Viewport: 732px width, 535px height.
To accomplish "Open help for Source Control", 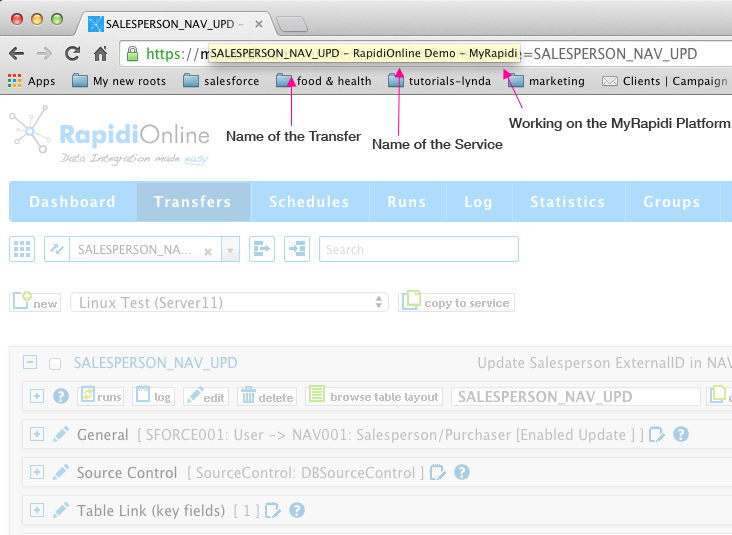I will coord(462,472).
